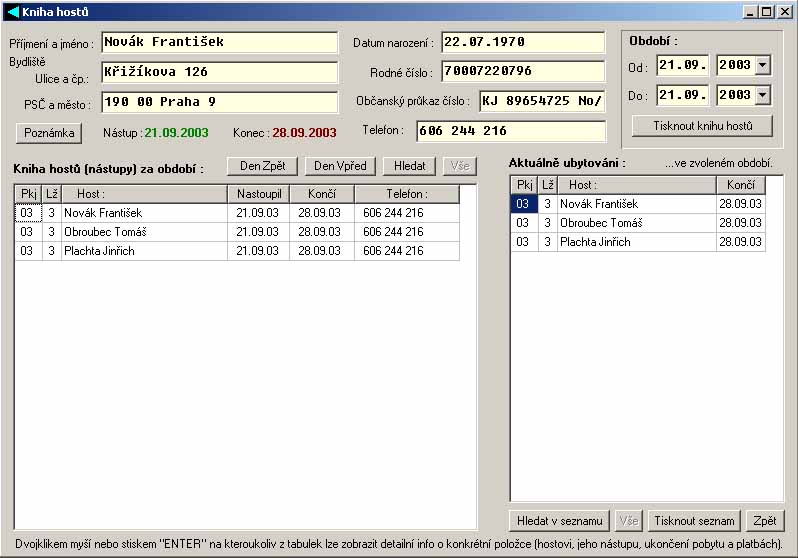798x558 pixels.
Task: Minimize the Kniha hostů window
Action: pos(750,12)
